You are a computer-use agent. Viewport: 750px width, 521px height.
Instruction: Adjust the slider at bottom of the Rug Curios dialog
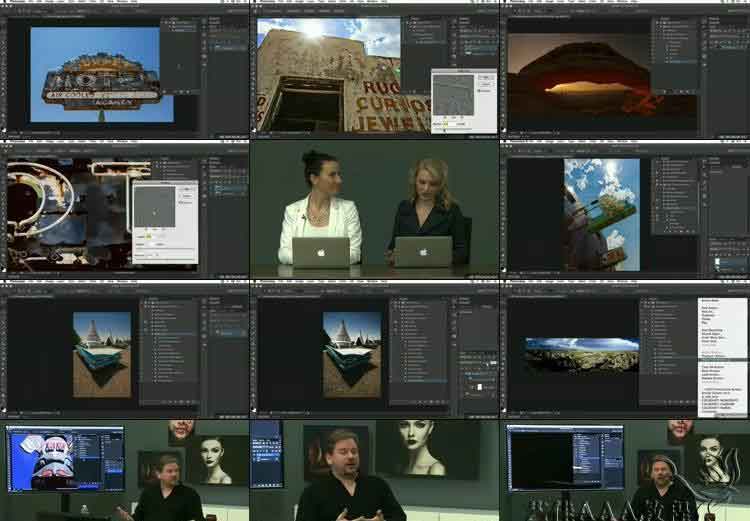pyautogui.click(x=446, y=129)
